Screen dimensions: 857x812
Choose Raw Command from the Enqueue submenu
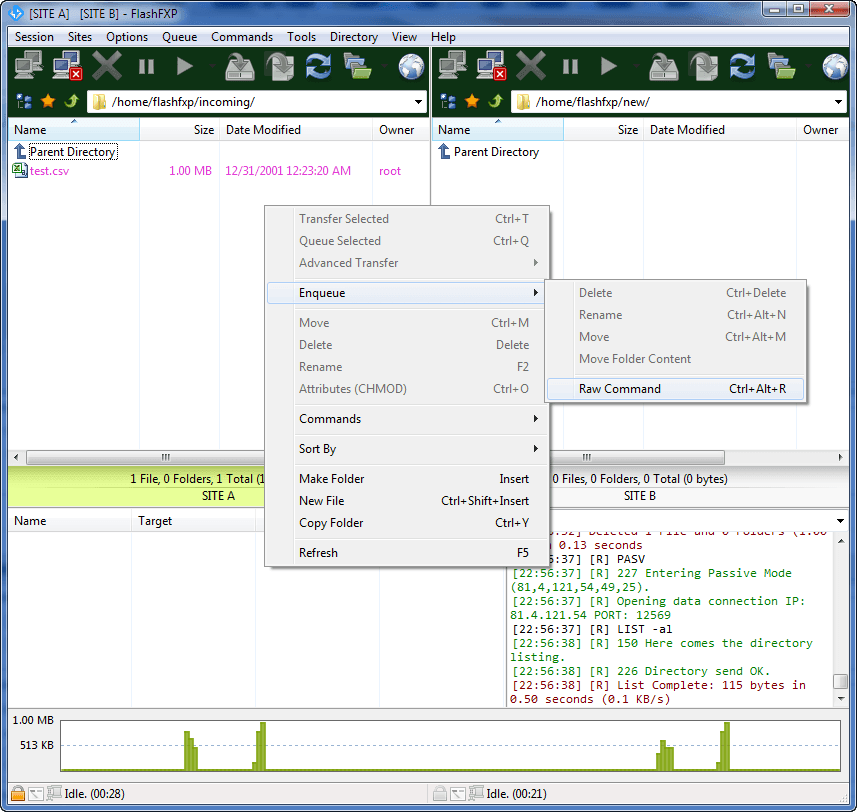[x=676, y=389]
